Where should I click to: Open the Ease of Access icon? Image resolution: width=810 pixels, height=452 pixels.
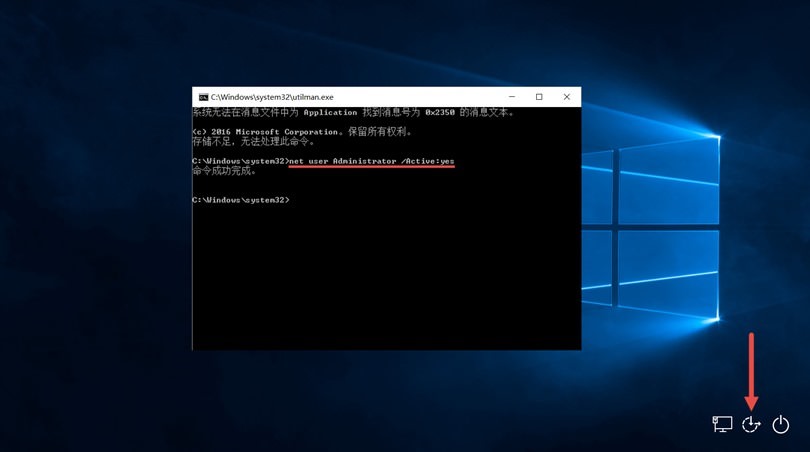pyautogui.click(x=751, y=424)
